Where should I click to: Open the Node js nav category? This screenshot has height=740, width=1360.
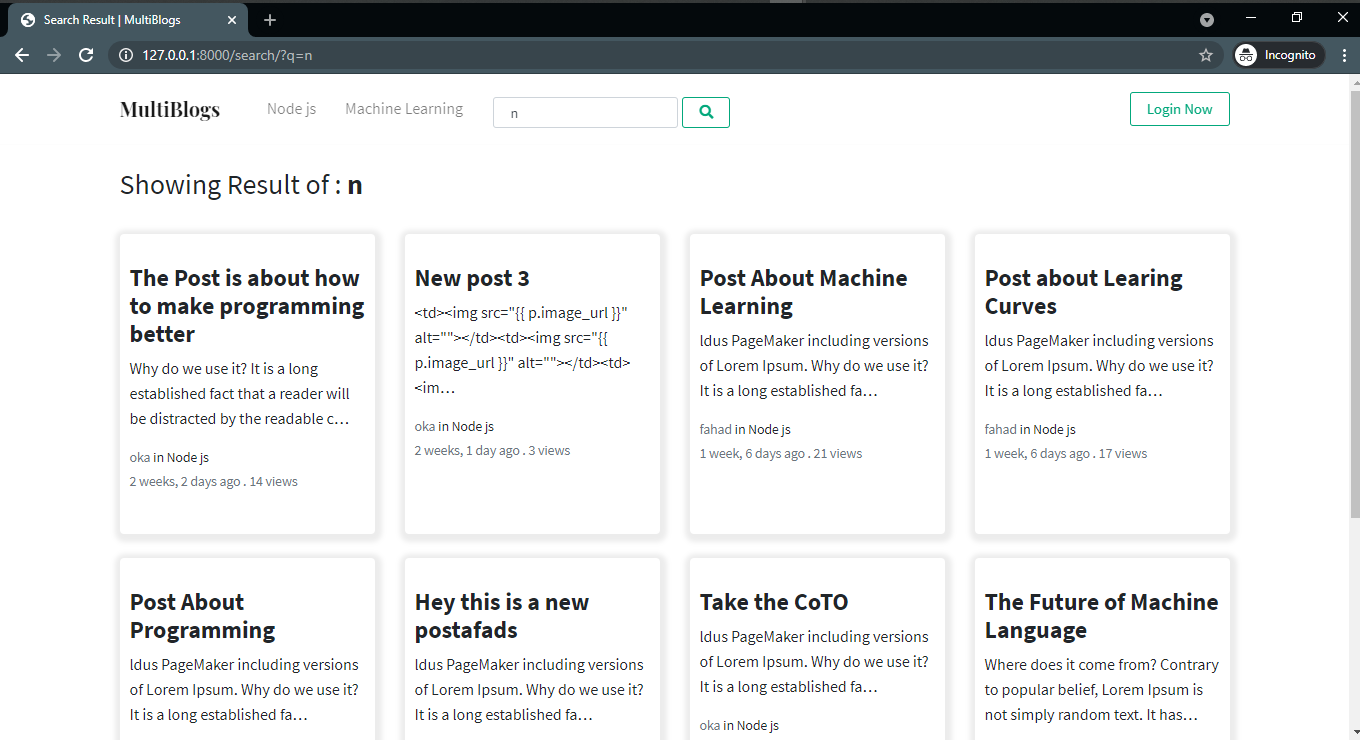coord(291,109)
